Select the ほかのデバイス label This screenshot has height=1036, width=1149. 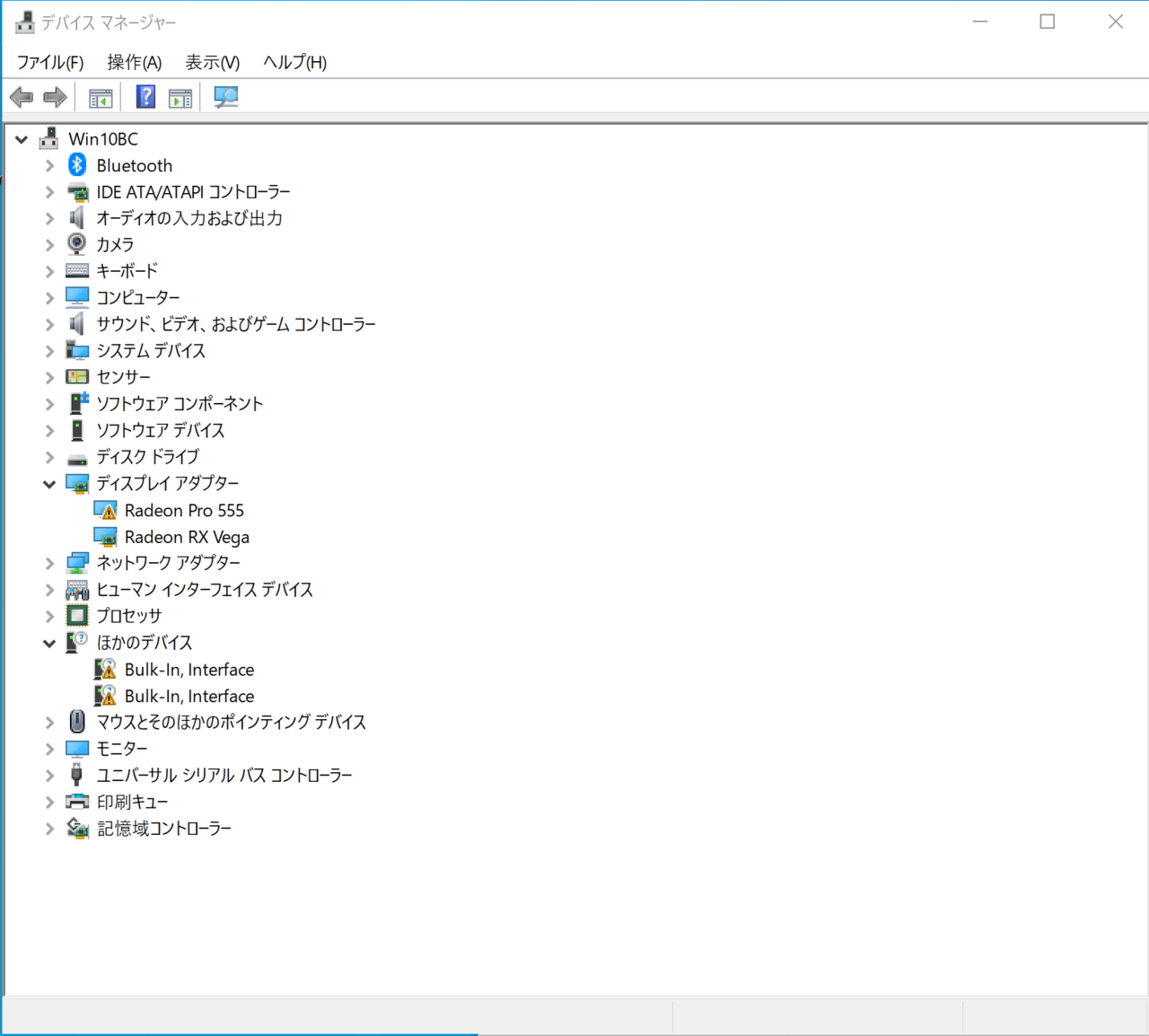tap(145, 643)
